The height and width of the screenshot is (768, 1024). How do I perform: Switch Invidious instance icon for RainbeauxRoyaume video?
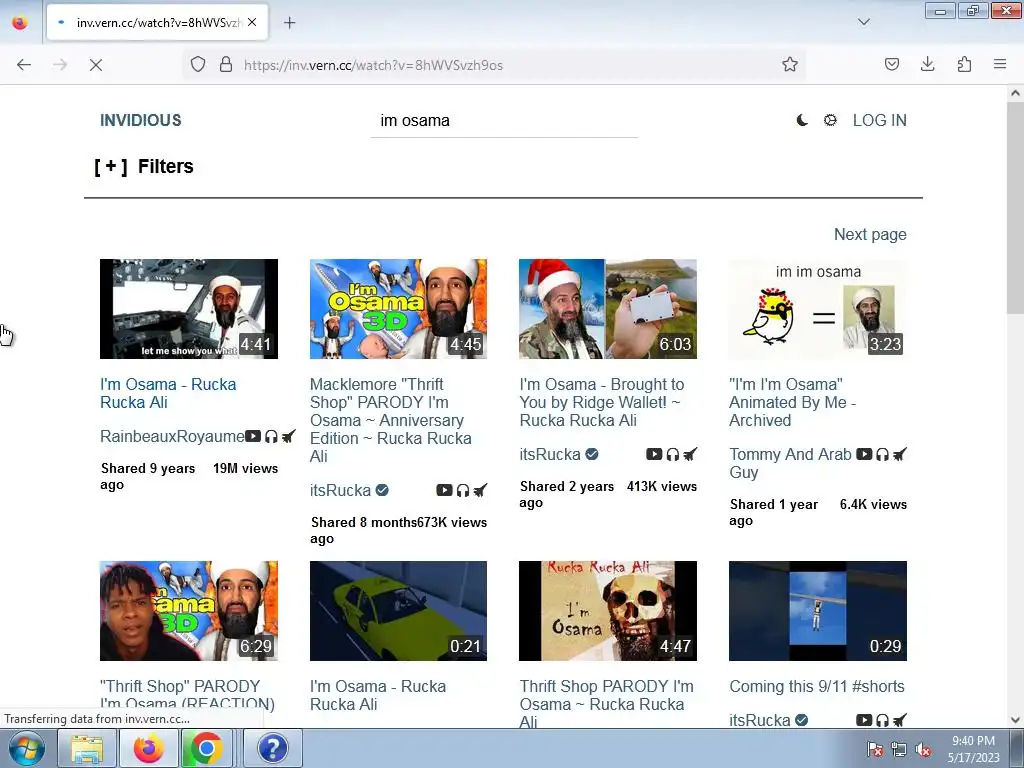[x=289, y=436]
